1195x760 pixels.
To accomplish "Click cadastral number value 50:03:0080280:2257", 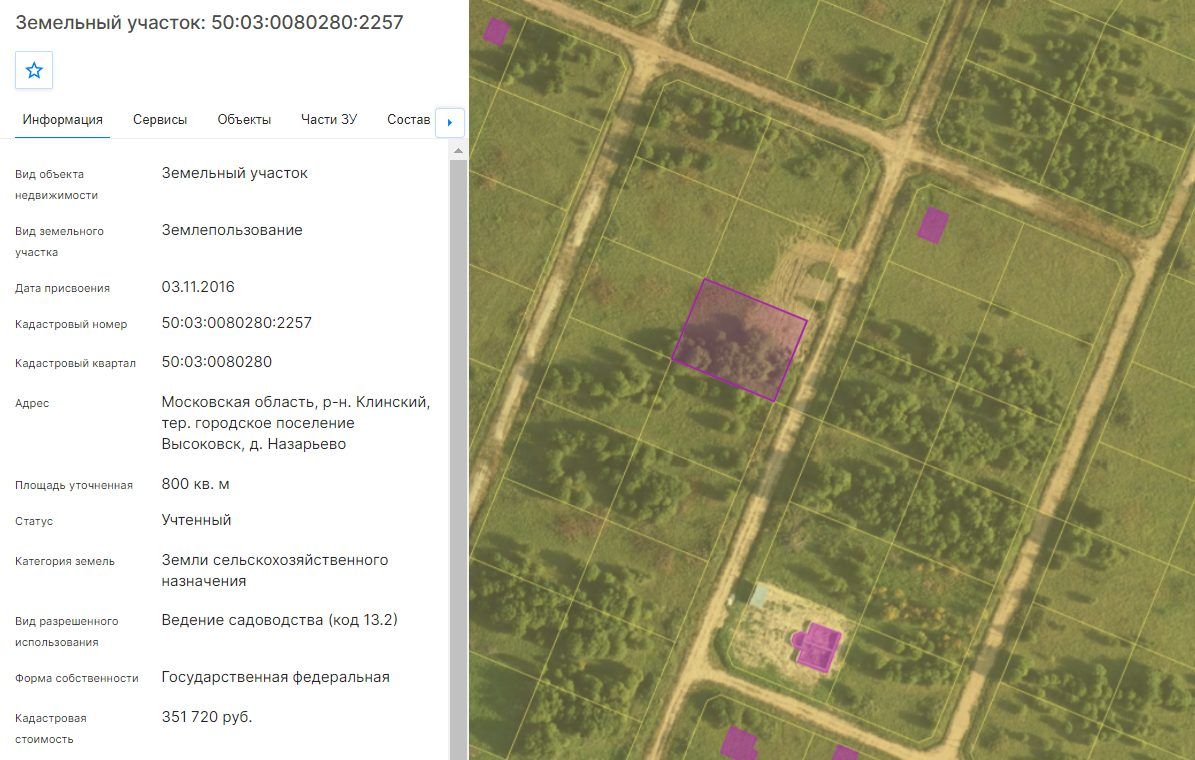I will (237, 322).
